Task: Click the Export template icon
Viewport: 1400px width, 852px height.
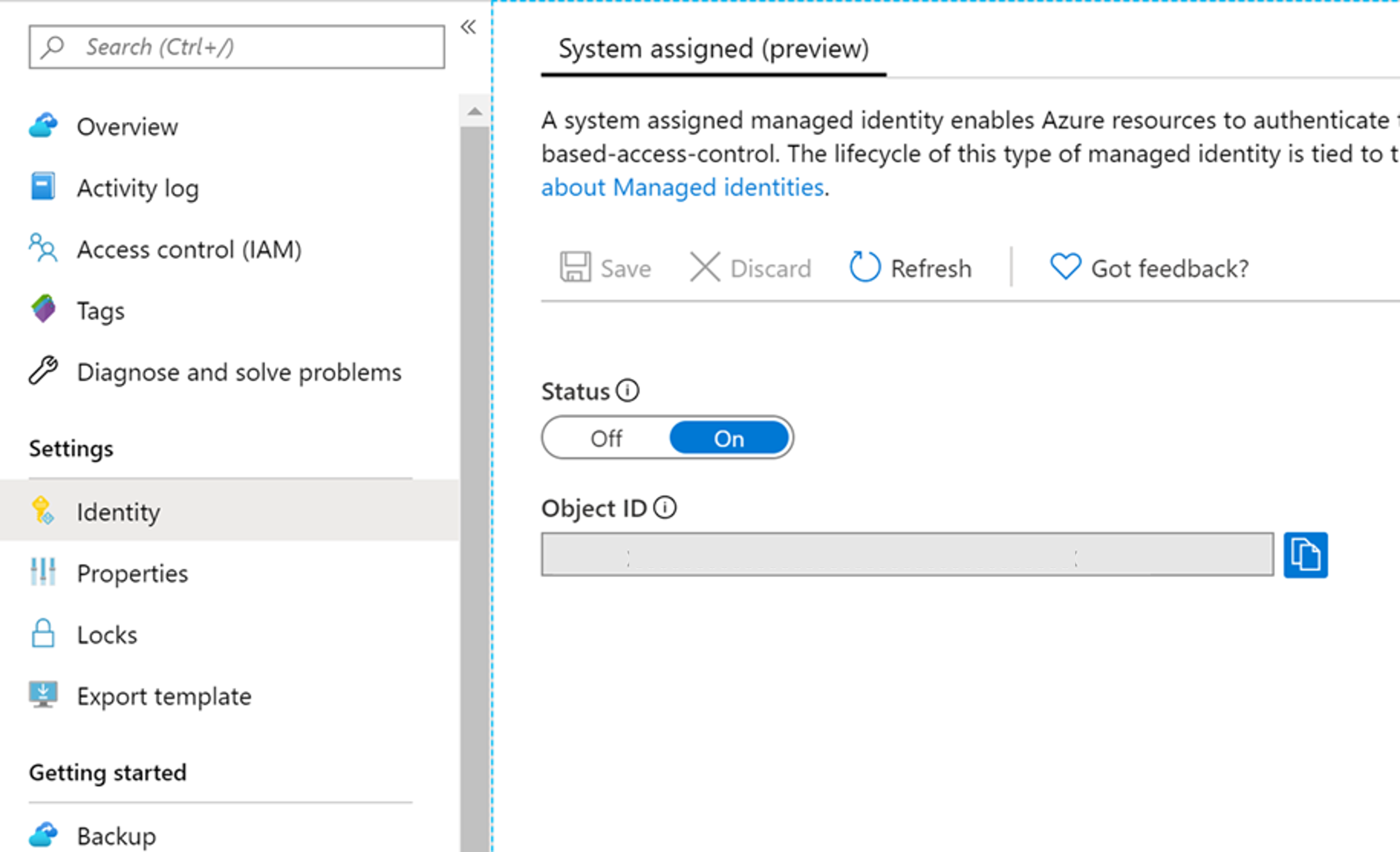Action: coord(44,694)
